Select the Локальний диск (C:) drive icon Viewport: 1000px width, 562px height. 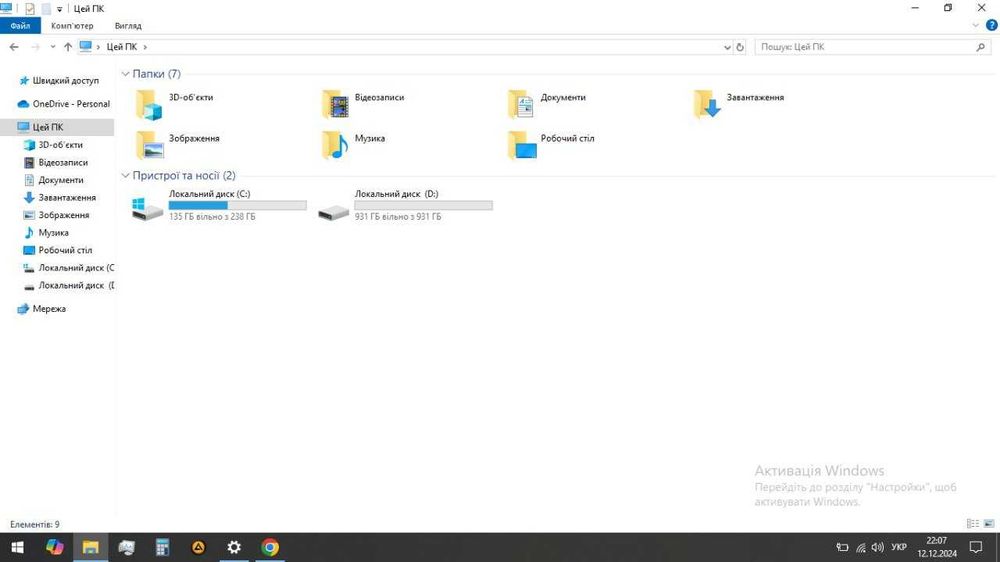click(147, 209)
